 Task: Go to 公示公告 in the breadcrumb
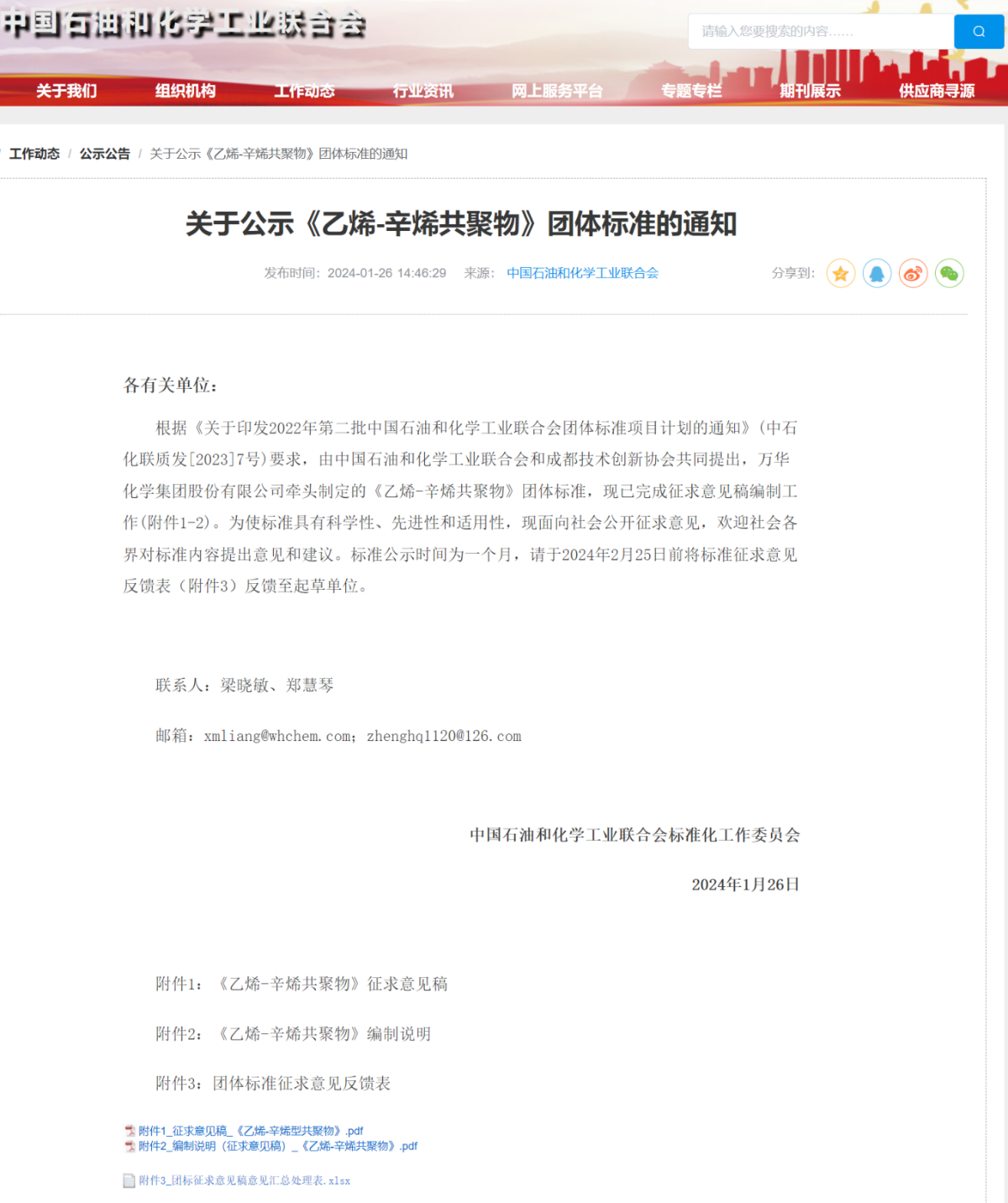click(x=105, y=154)
